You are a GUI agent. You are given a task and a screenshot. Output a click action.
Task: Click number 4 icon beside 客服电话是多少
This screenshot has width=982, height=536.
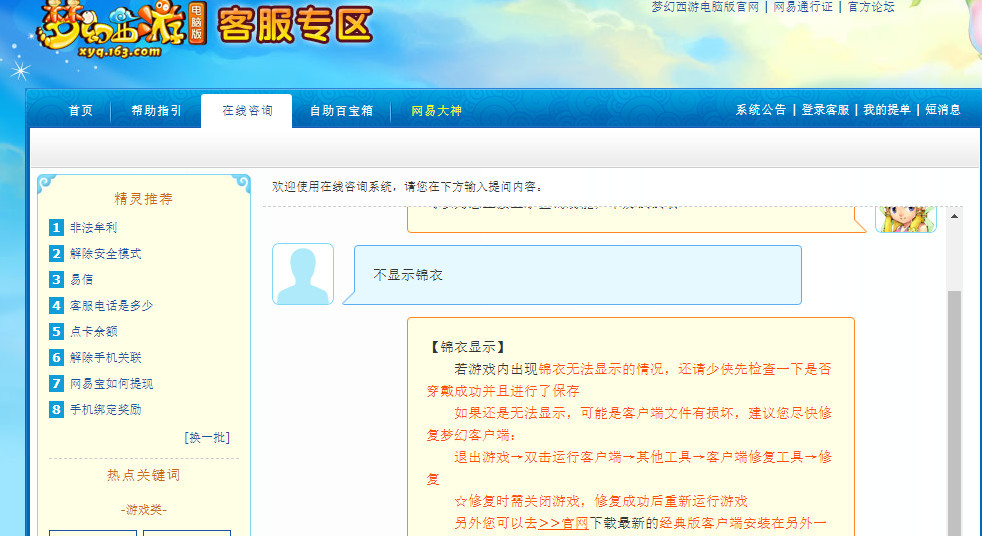56,306
